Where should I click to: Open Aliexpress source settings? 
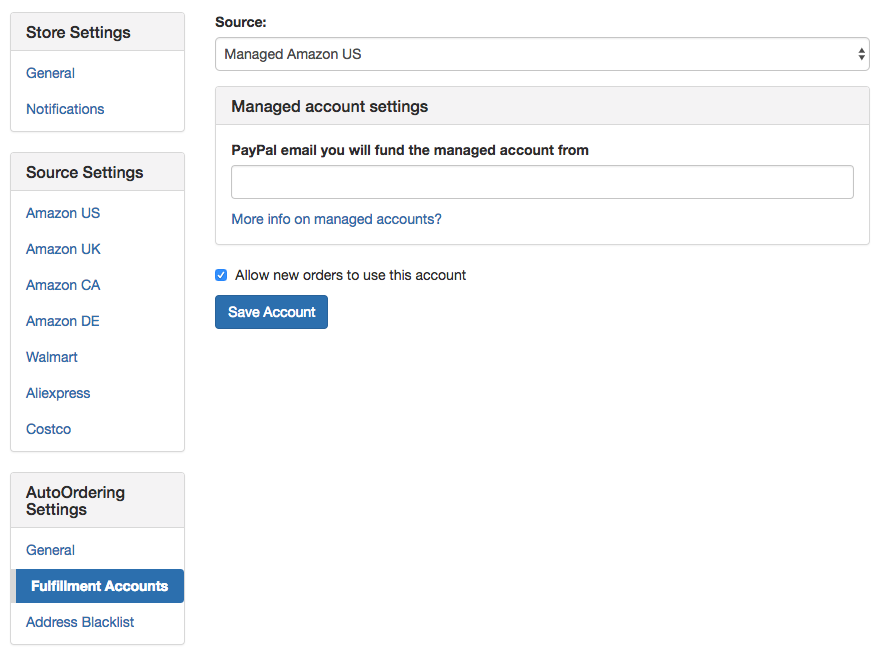58,393
